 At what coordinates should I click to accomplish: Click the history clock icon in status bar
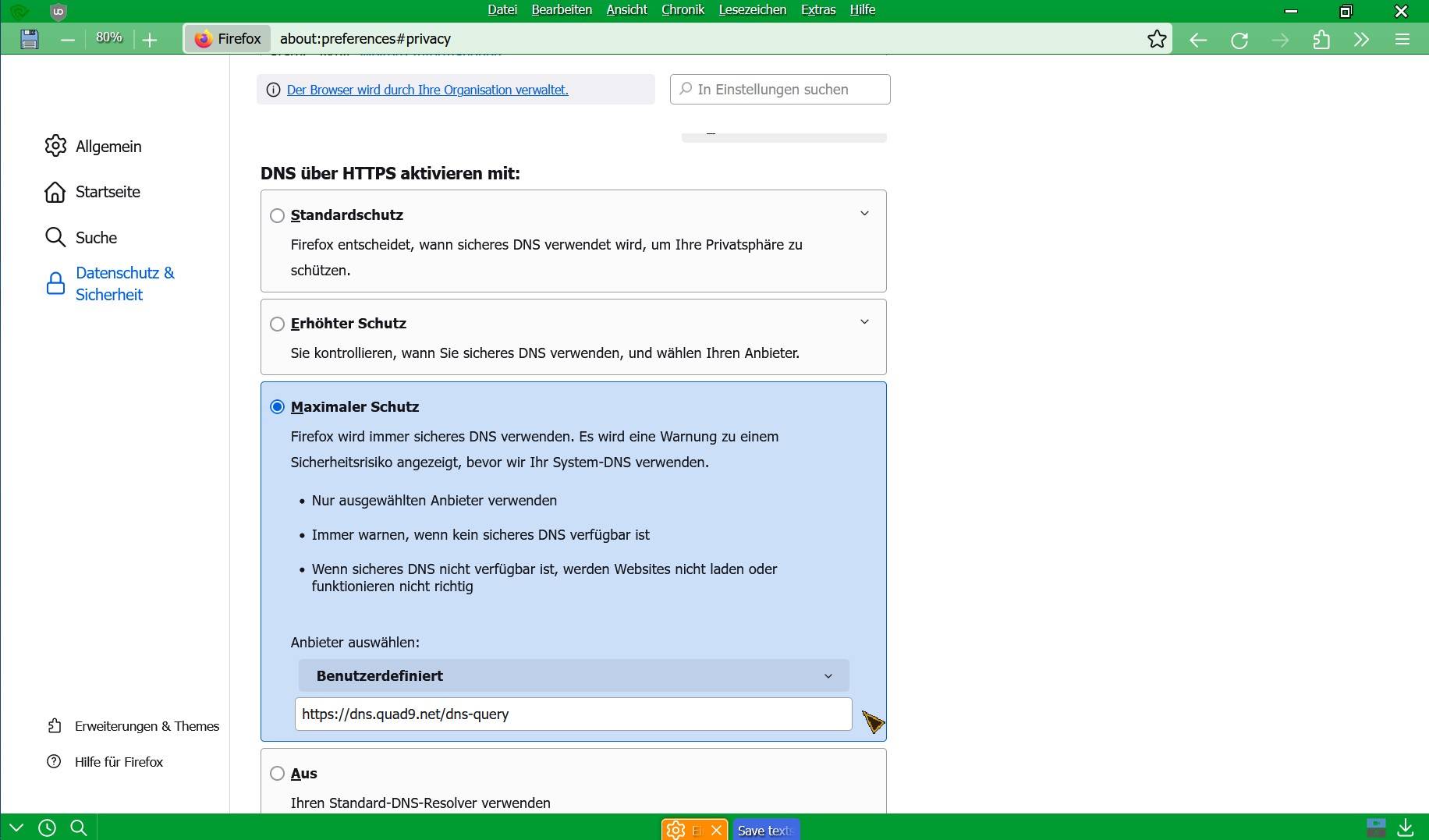click(x=47, y=828)
